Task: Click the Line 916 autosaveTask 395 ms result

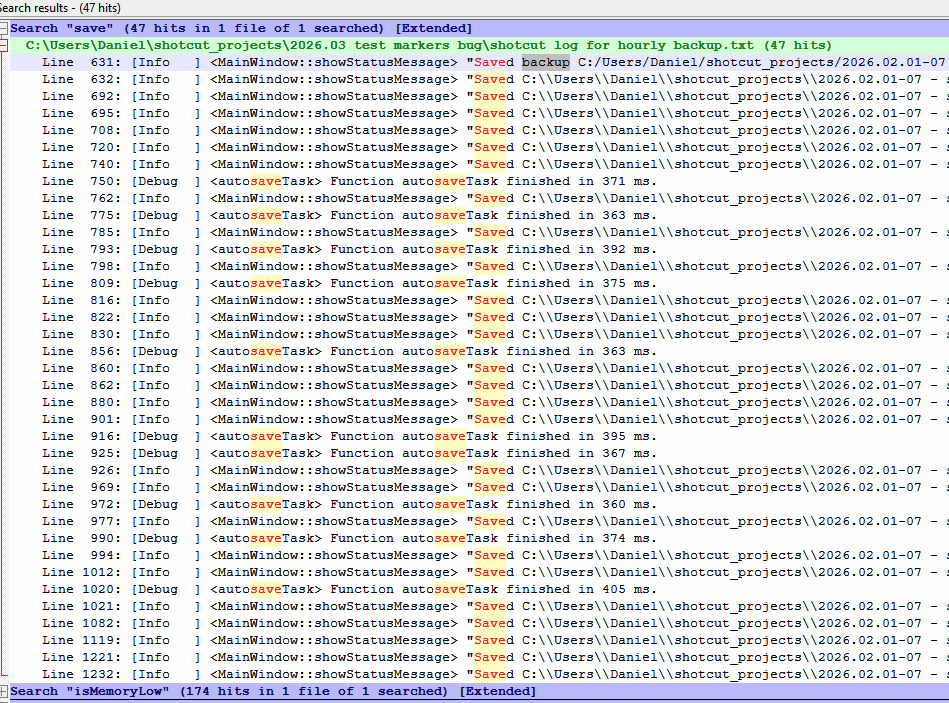Action: pyautogui.click(x=400, y=436)
